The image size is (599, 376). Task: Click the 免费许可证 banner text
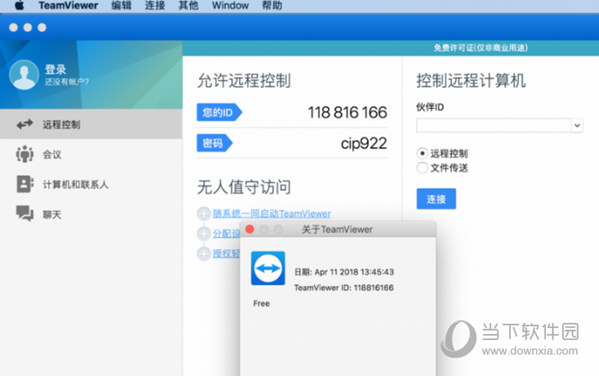481,48
